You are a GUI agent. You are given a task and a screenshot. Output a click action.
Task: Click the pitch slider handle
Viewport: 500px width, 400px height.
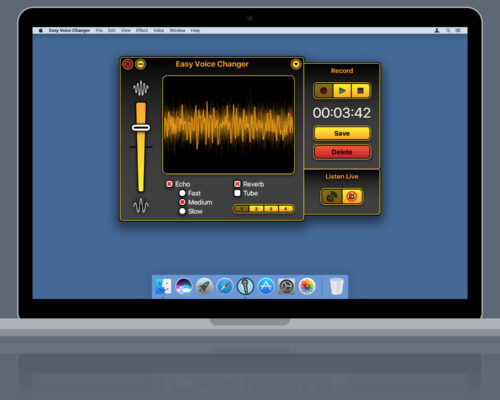click(x=141, y=128)
